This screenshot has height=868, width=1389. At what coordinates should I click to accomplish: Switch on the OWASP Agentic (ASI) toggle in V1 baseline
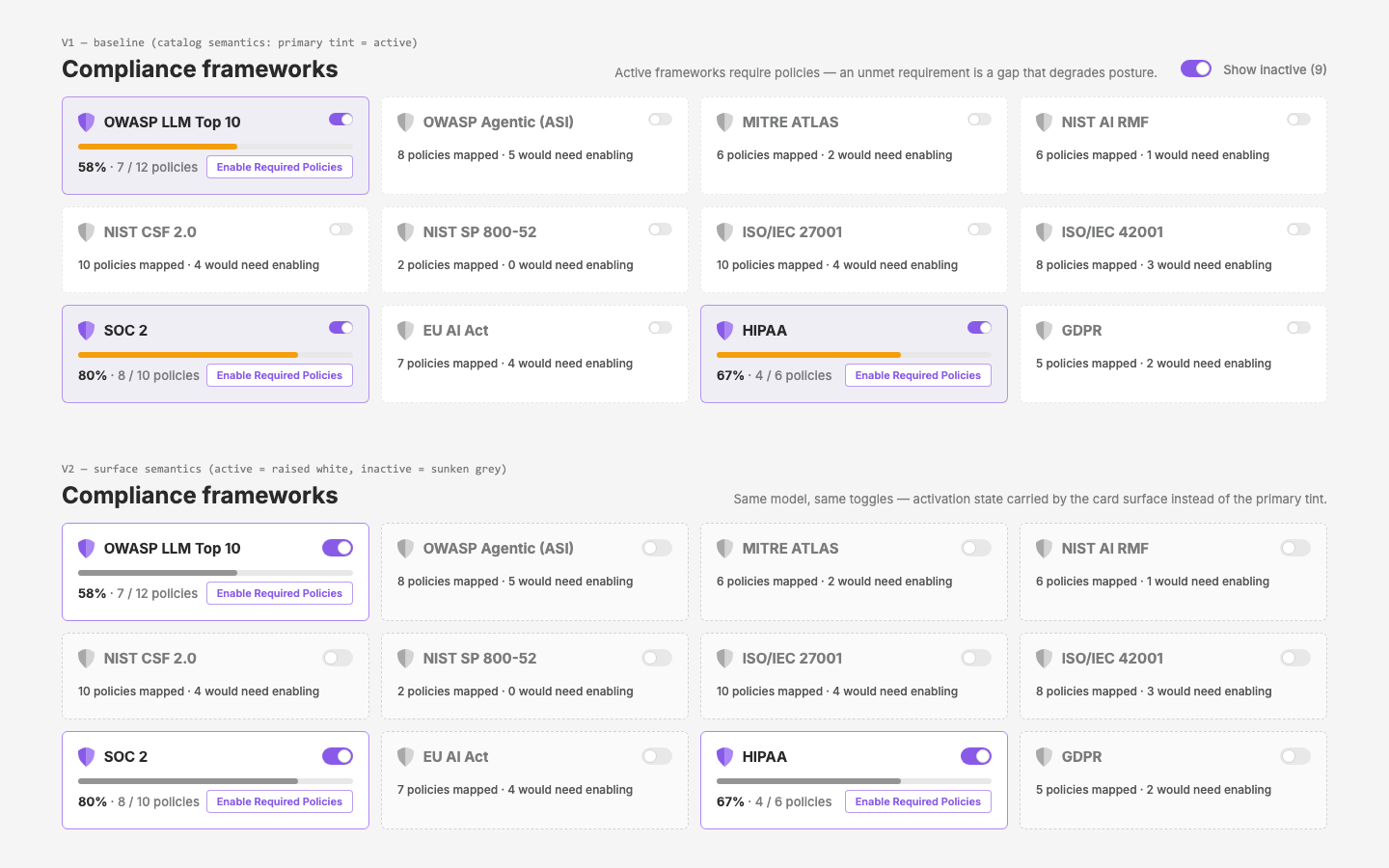tap(660, 120)
